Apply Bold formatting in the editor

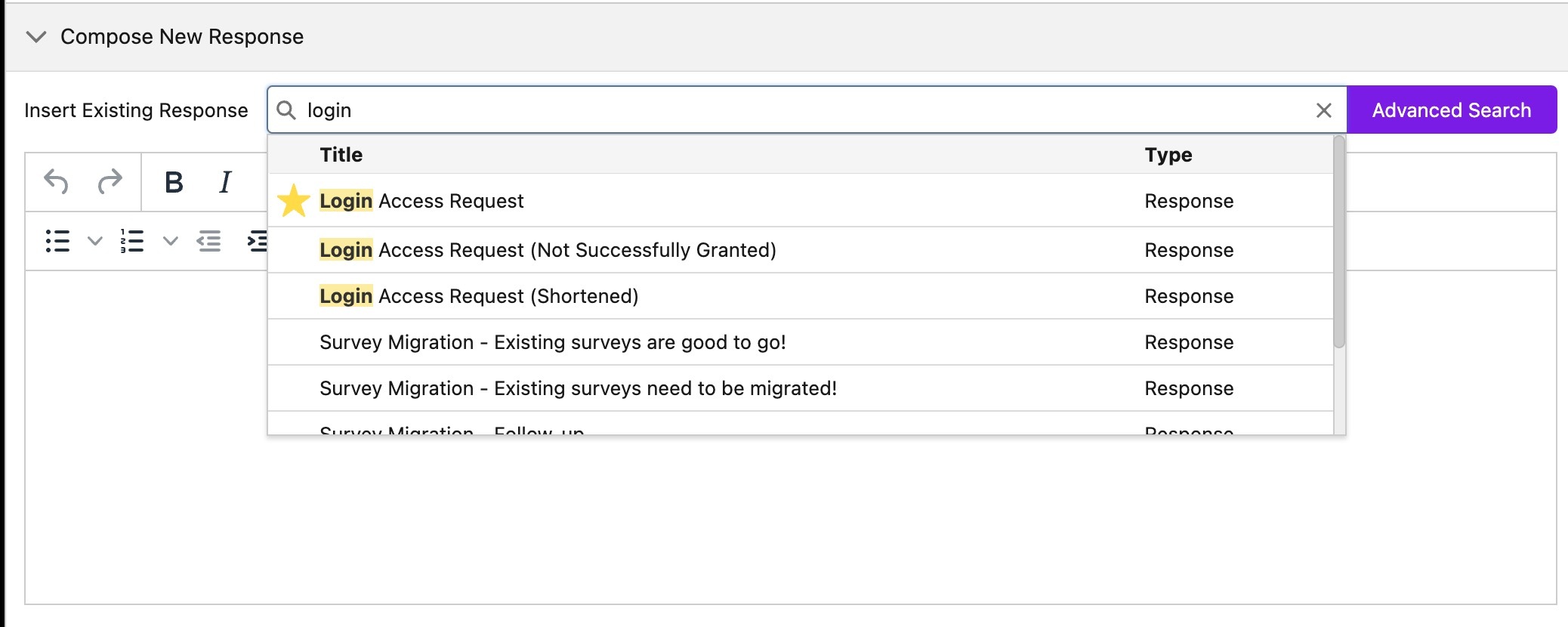pos(175,181)
